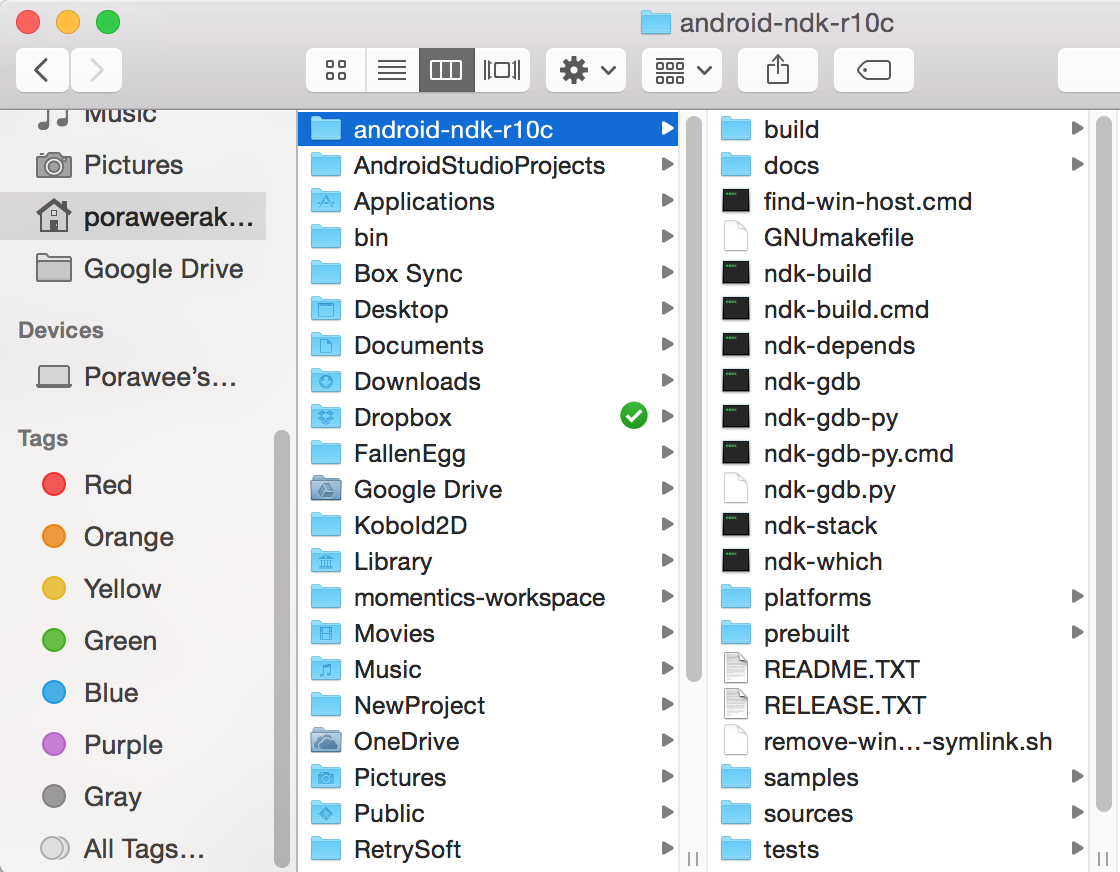Click the ndk-gdb executable icon
The width and height of the screenshot is (1120, 872).
pos(736,381)
